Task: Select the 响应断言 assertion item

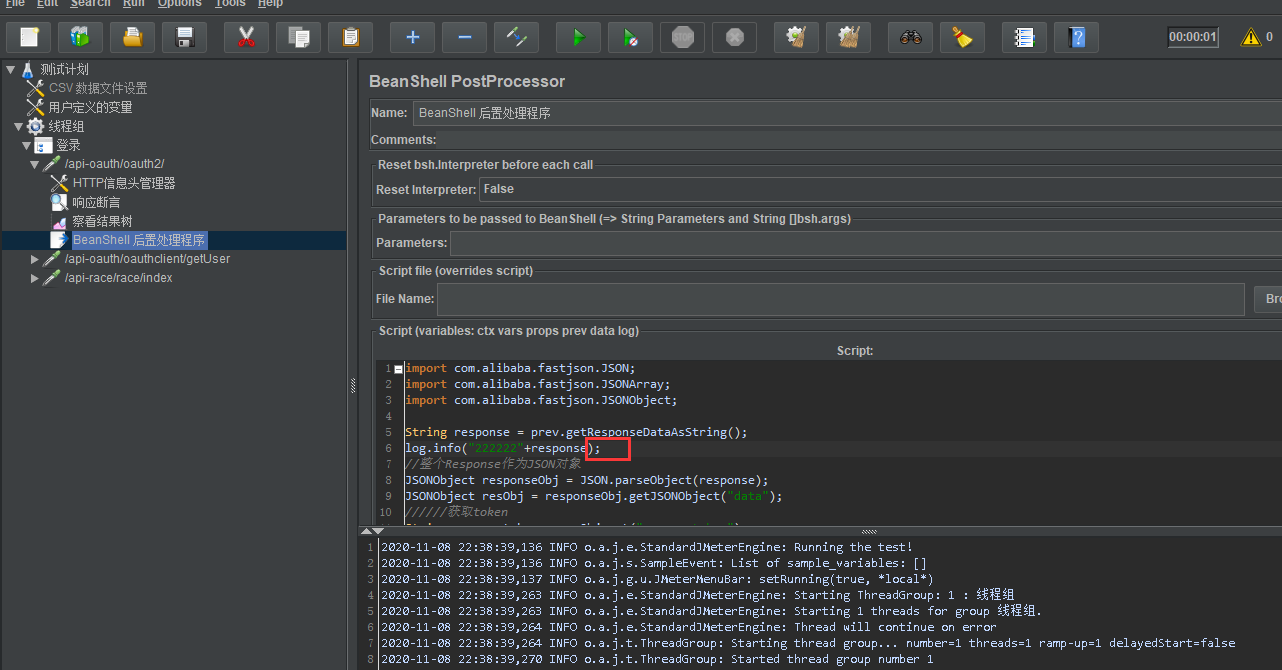Action: tap(96, 202)
